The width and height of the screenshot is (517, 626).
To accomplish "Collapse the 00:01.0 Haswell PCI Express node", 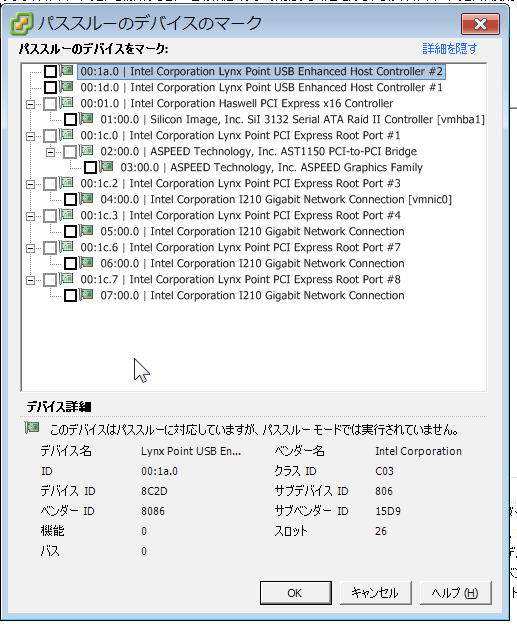I will pyautogui.click(x=30, y=105).
